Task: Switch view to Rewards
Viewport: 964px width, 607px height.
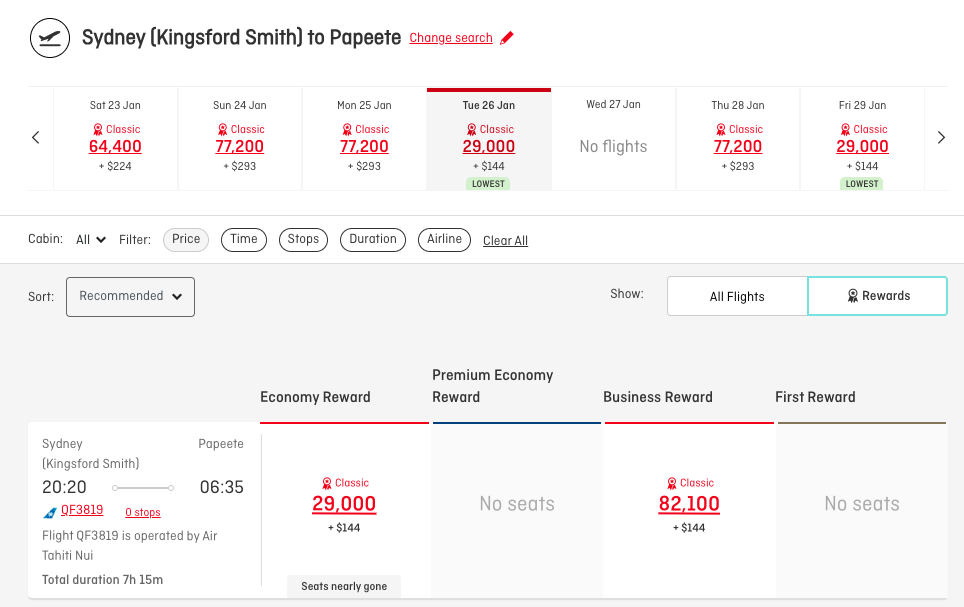Action: (877, 296)
